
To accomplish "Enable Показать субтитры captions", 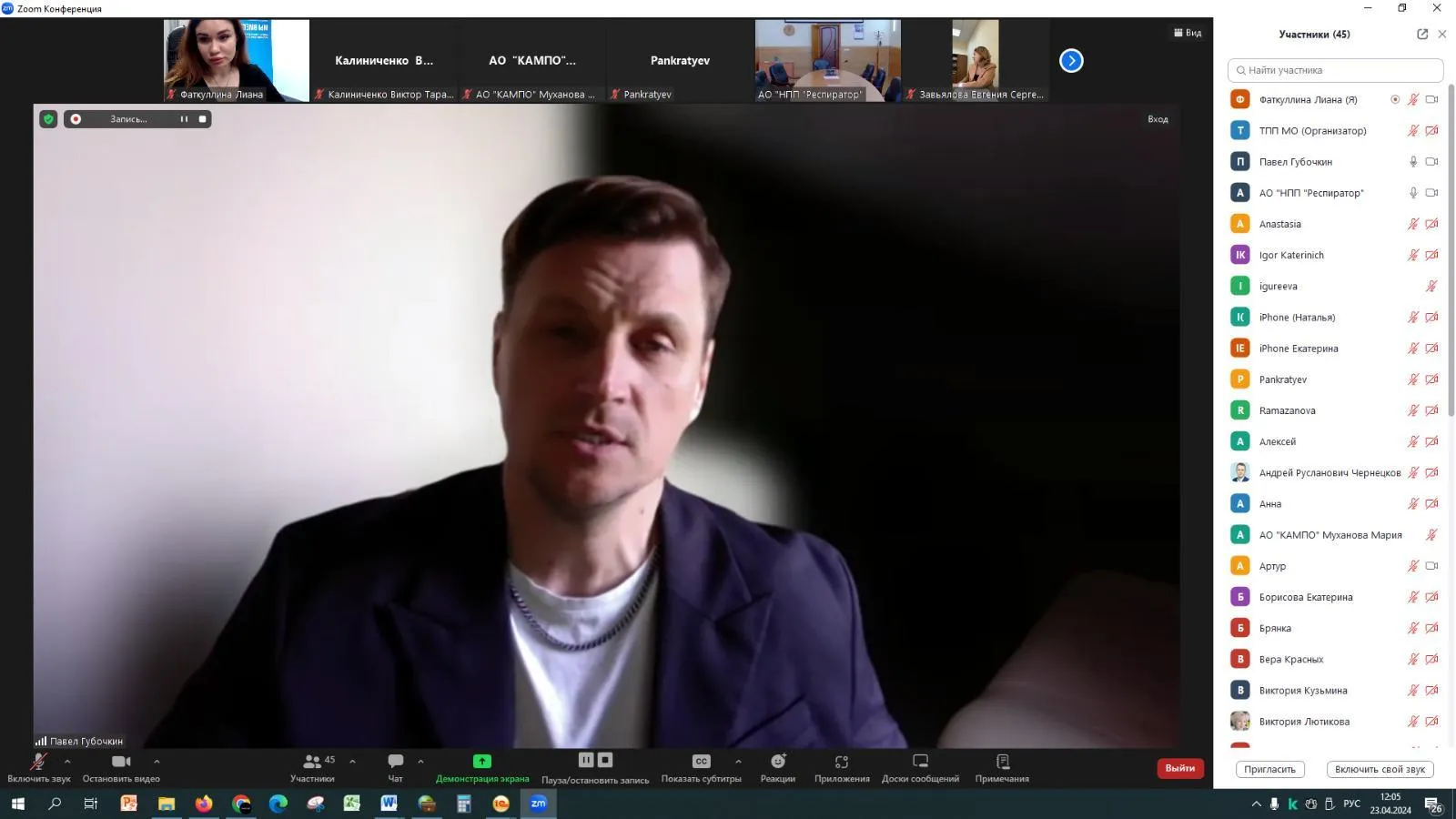I will (x=701, y=768).
